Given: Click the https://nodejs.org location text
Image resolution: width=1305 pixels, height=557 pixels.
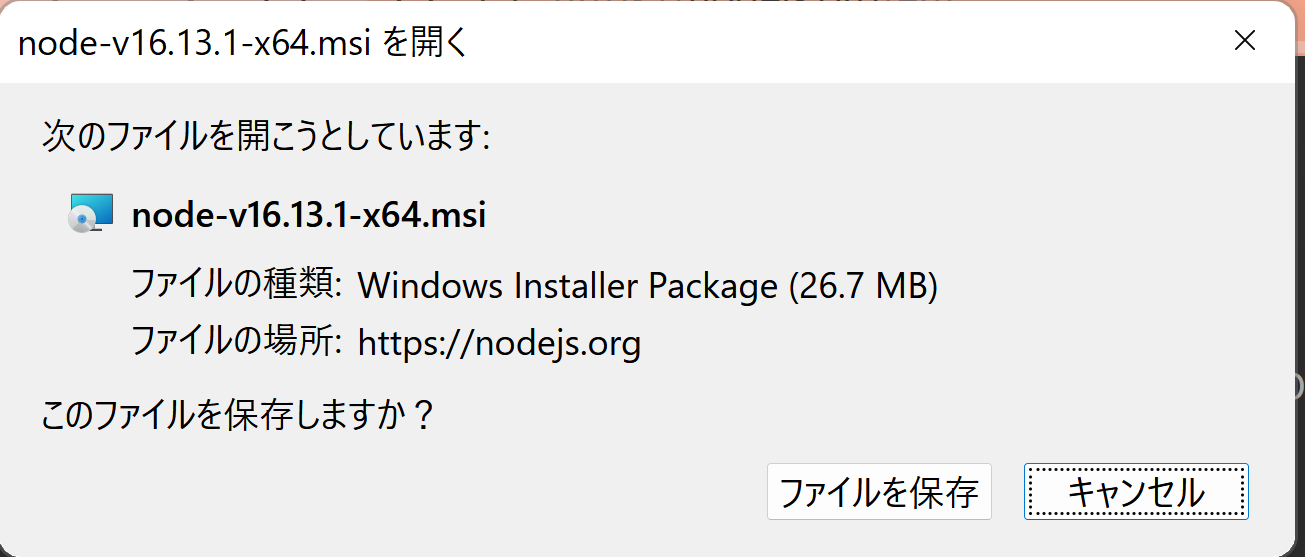Looking at the screenshot, I should pyautogui.click(x=499, y=344).
